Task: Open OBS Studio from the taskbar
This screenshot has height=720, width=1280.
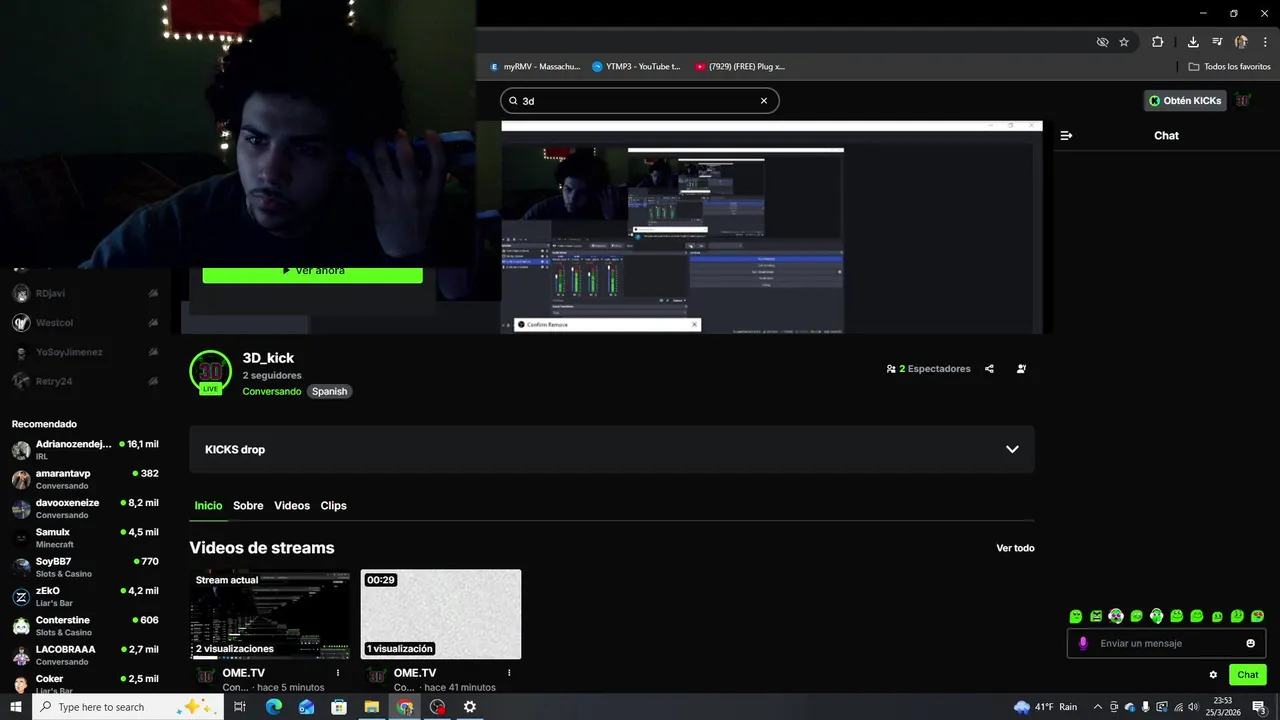Action: (x=437, y=707)
